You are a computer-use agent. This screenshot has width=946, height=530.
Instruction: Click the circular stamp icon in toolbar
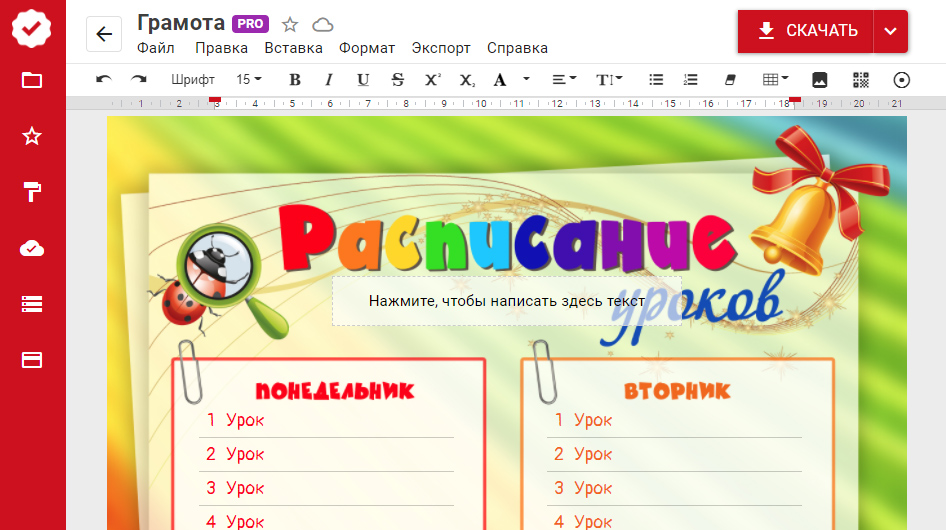pos(901,80)
